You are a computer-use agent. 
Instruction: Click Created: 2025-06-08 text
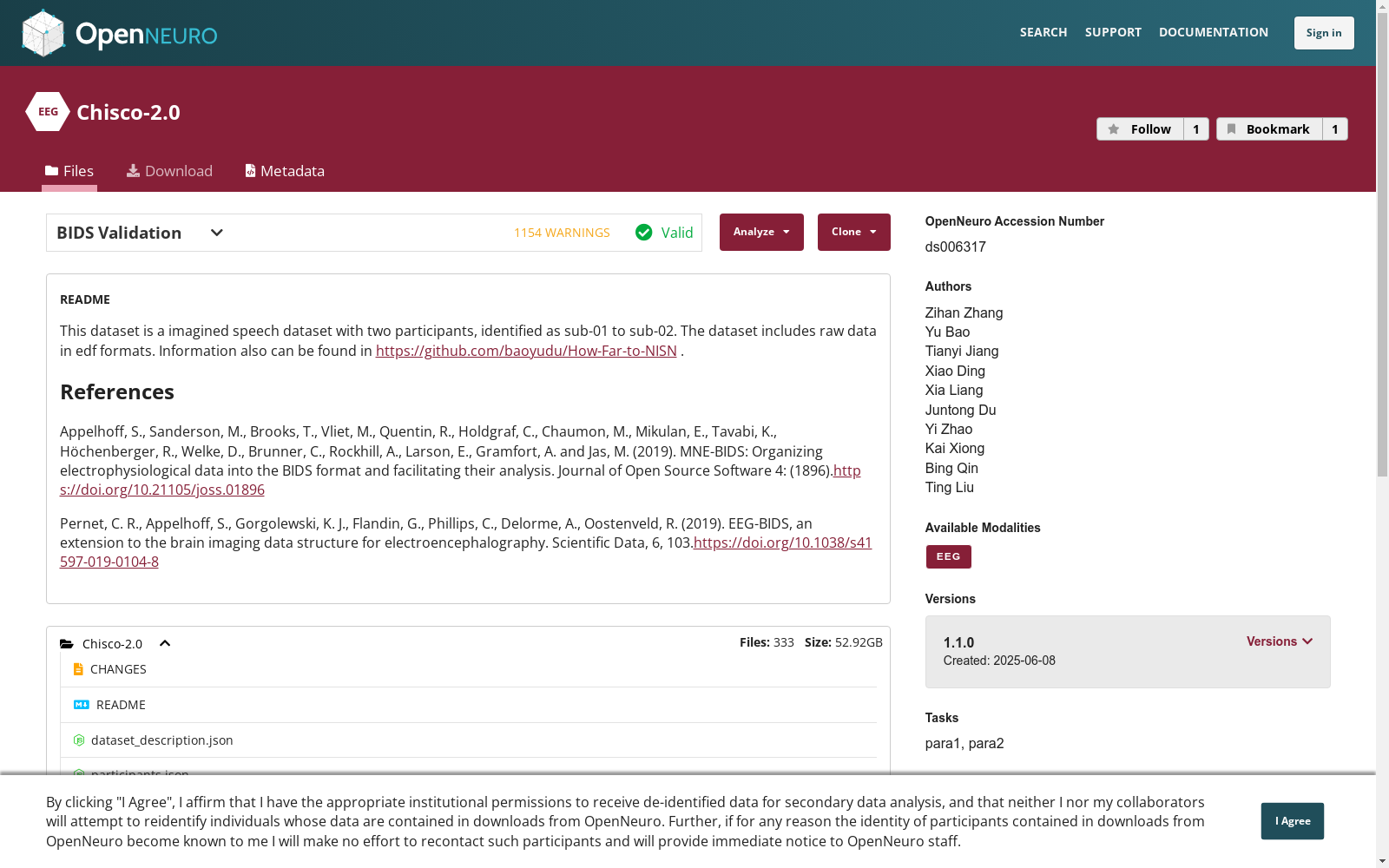pyautogui.click(x=999, y=661)
